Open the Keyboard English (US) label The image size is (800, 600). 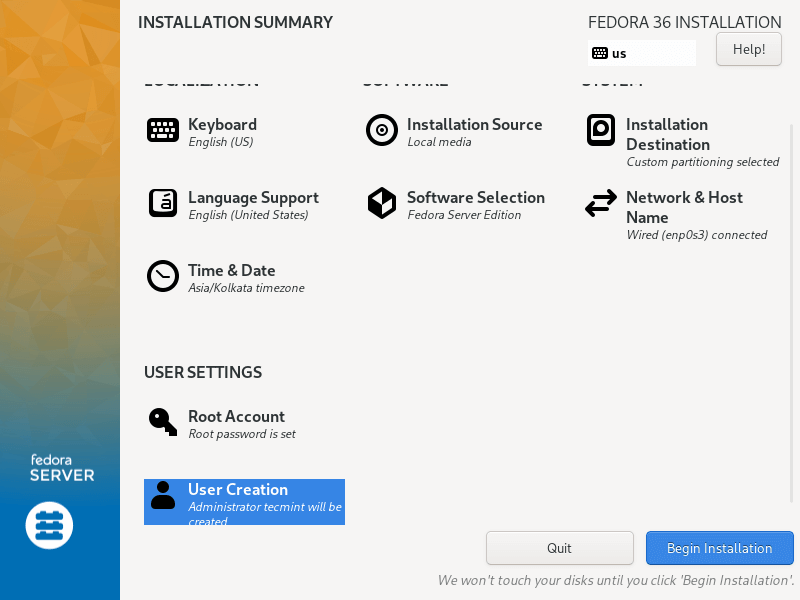[221, 142]
